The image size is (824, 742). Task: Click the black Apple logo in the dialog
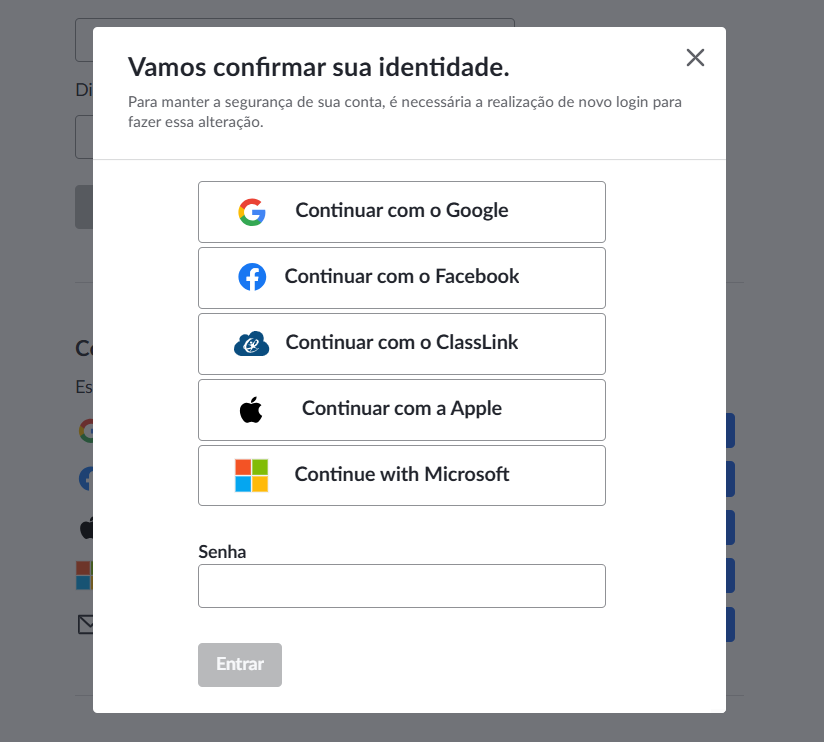pyautogui.click(x=251, y=410)
